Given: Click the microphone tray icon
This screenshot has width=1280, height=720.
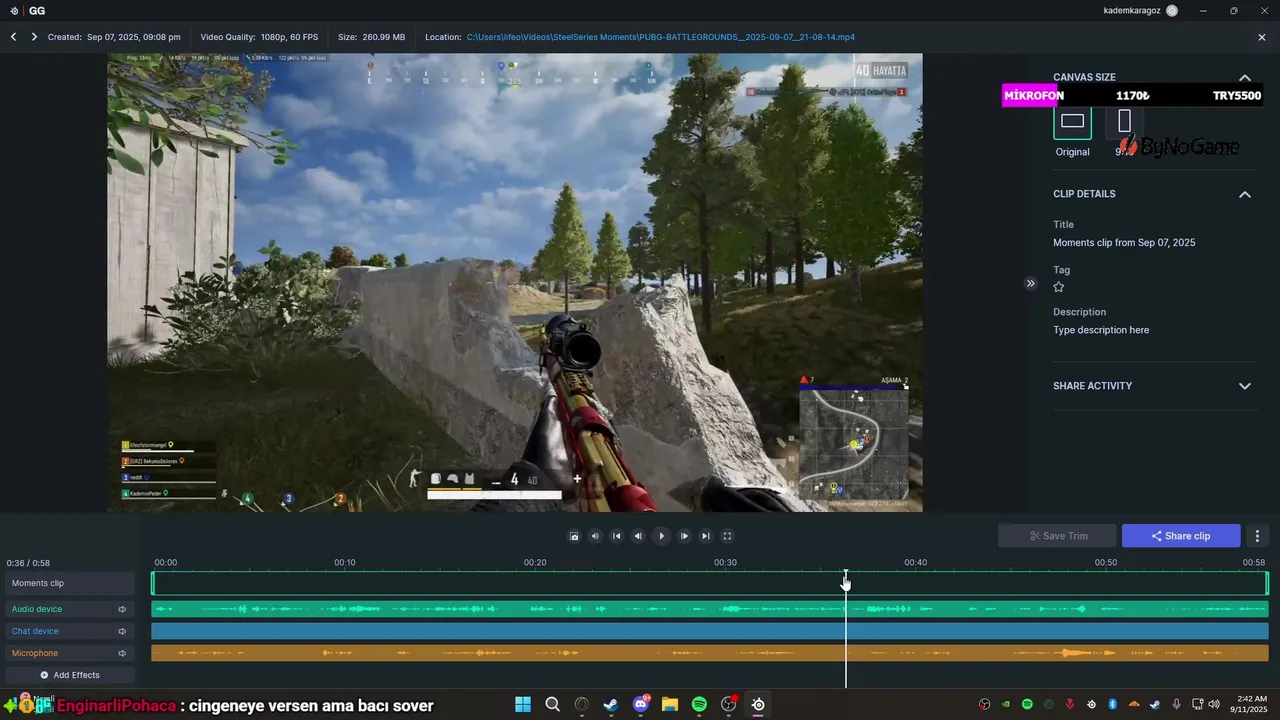Looking at the screenshot, I should (1176, 705).
